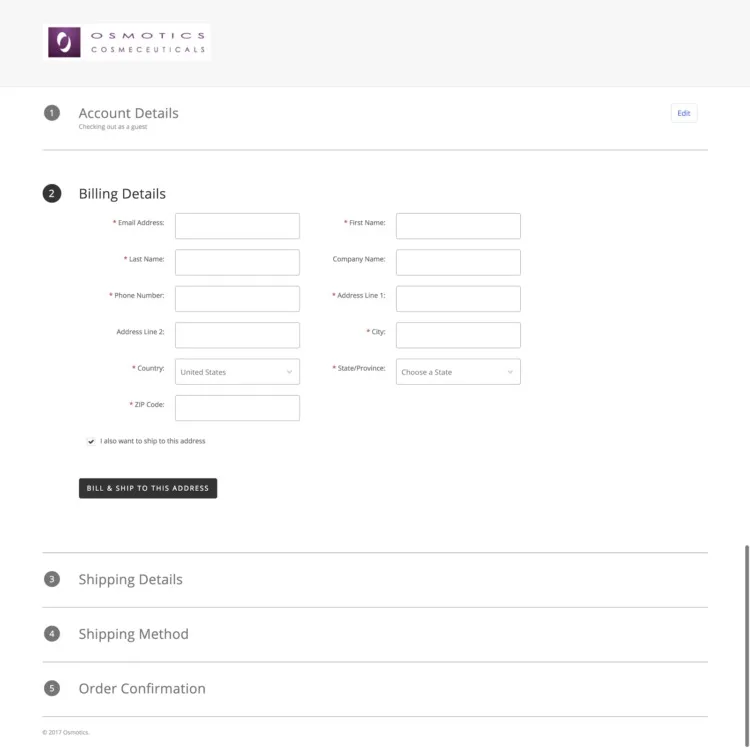Click the step 1 Account Details circle
The width and height of the screenshot is (750, 748).
(52, 113)
